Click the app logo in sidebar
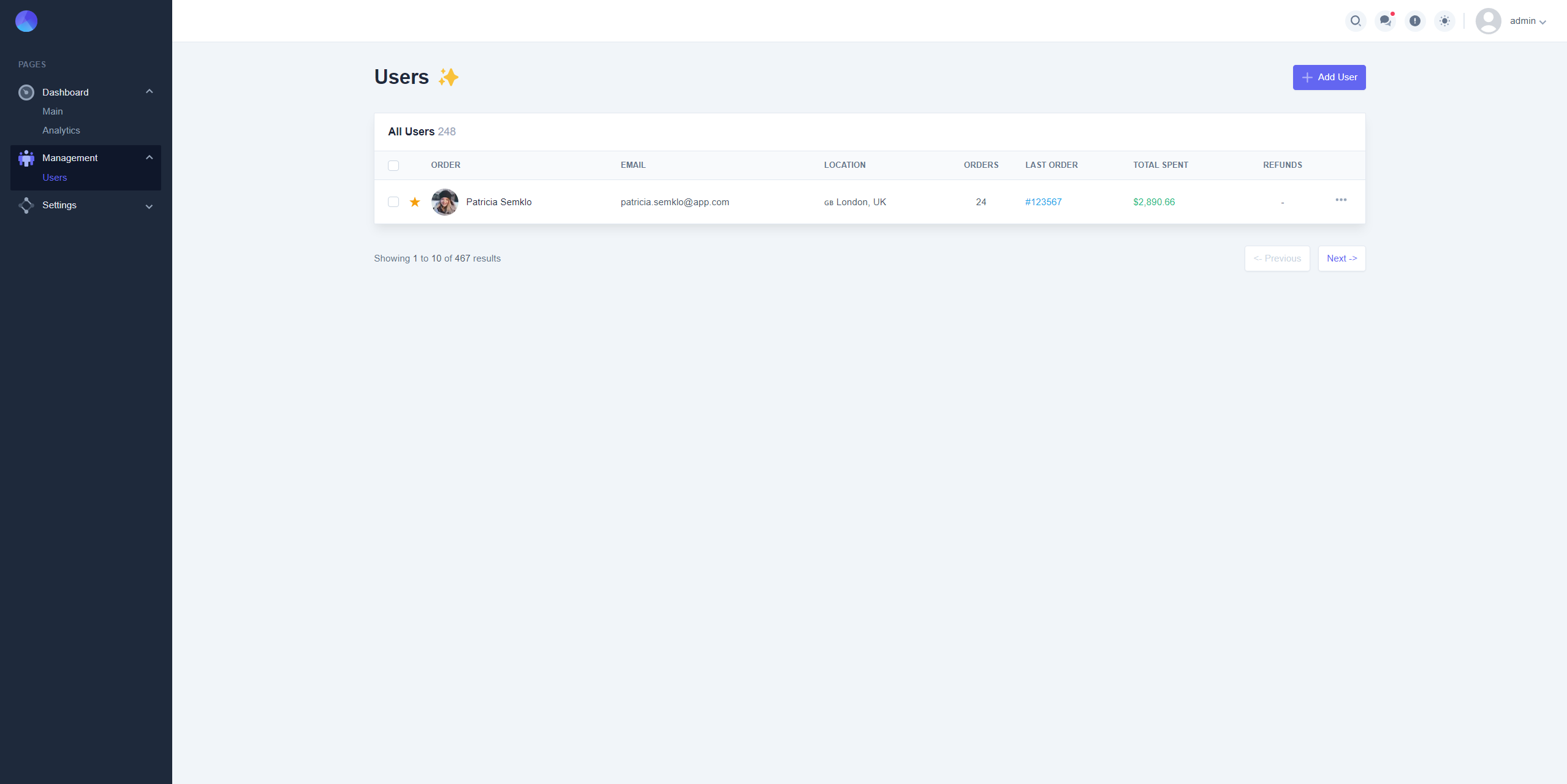The height and width of the screenshot is (784, 1567). point(26,21)
